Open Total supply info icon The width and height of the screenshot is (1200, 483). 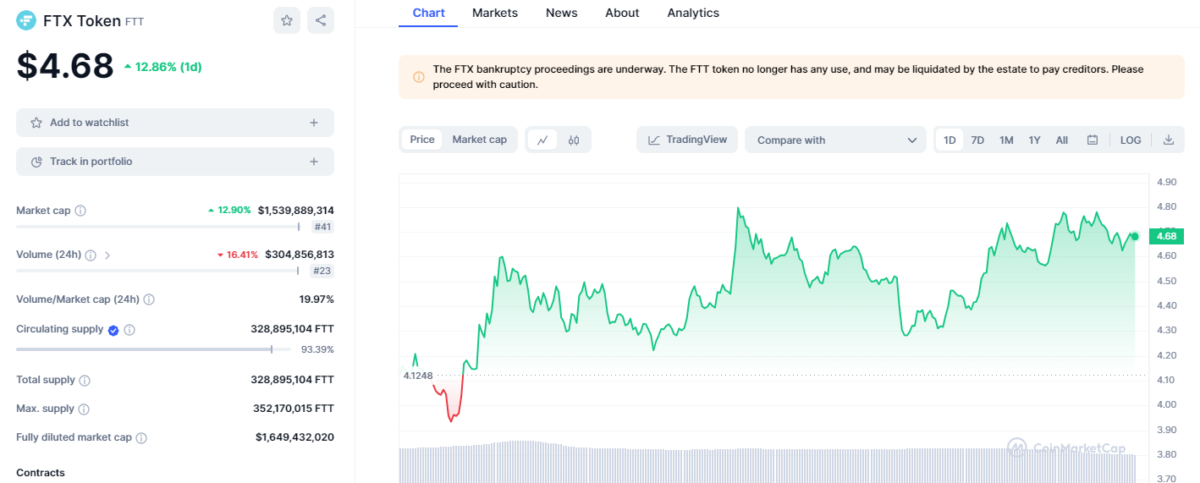coord(85,380)
